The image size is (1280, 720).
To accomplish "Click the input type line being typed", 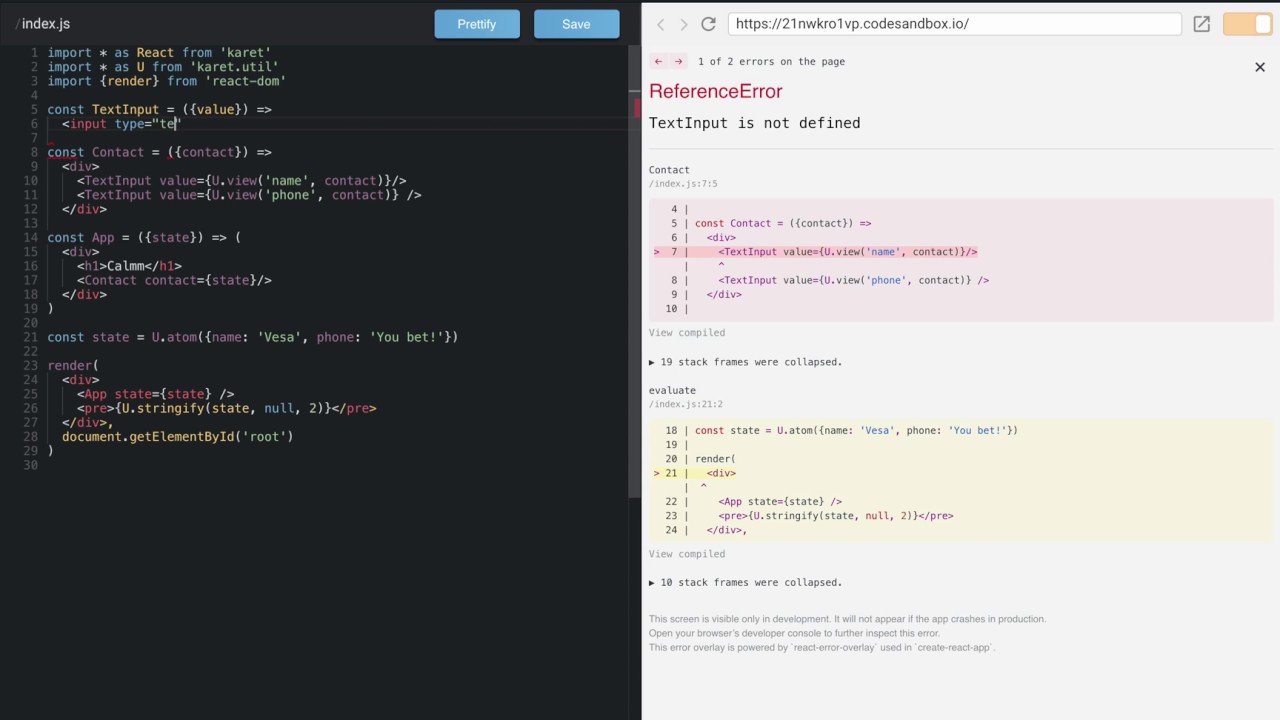I will (x=121, y=124).
